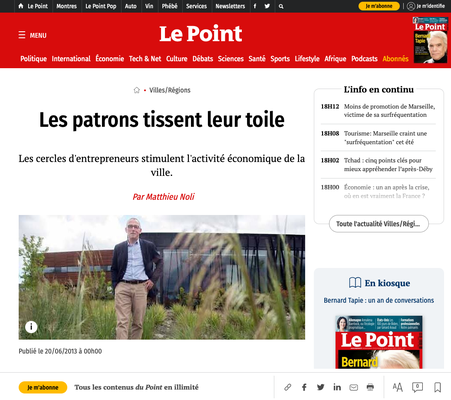Select the Podcasts navigation item
The image size is (451, 400).
(x=364, y=59)
